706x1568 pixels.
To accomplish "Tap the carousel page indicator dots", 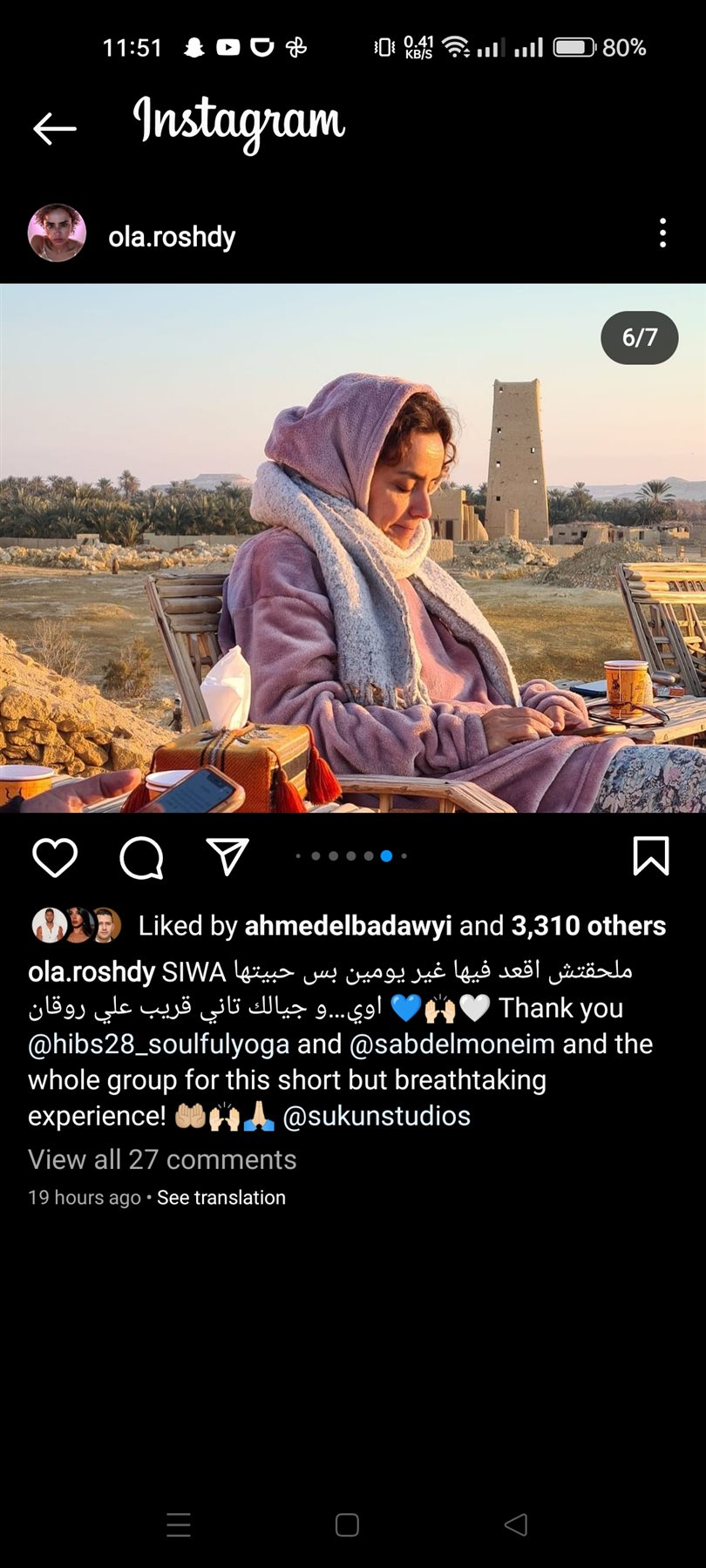I will coord(351,856).
